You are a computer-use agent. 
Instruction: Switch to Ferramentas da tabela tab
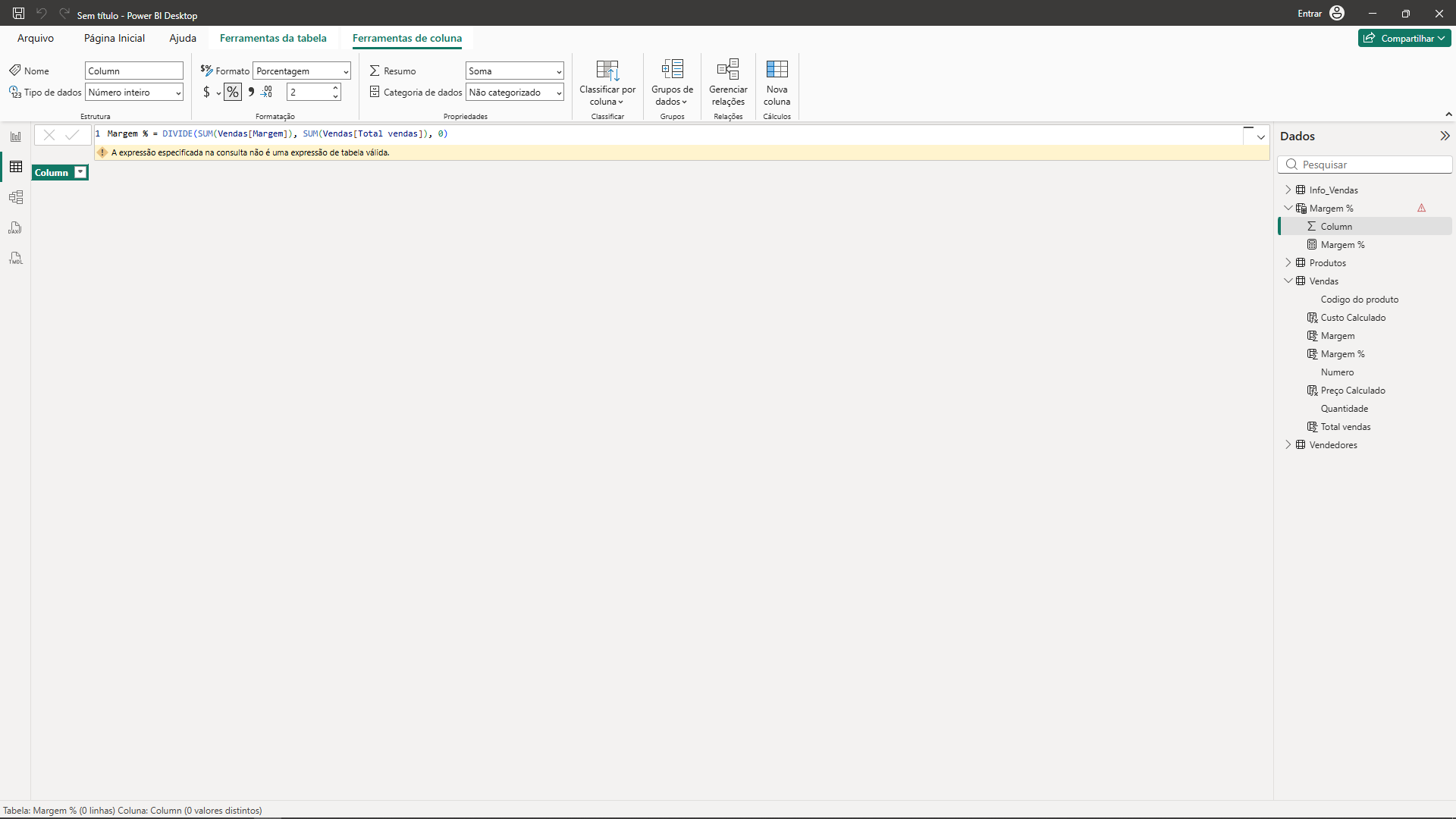273,38
